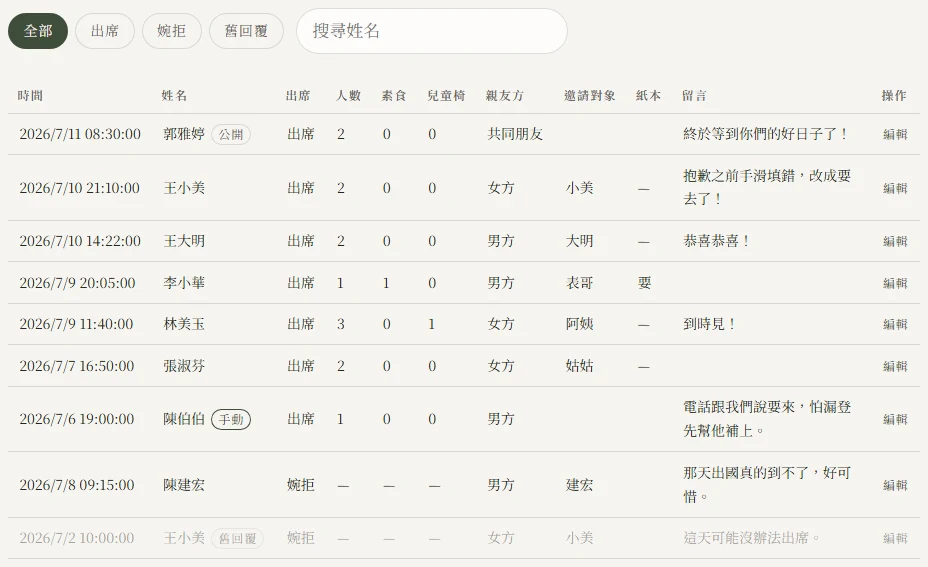Click timestamp 2026/7/11 08:30:00
Image resolution: width=928 pixels, height=567 pixels.
tap(80, 134)
